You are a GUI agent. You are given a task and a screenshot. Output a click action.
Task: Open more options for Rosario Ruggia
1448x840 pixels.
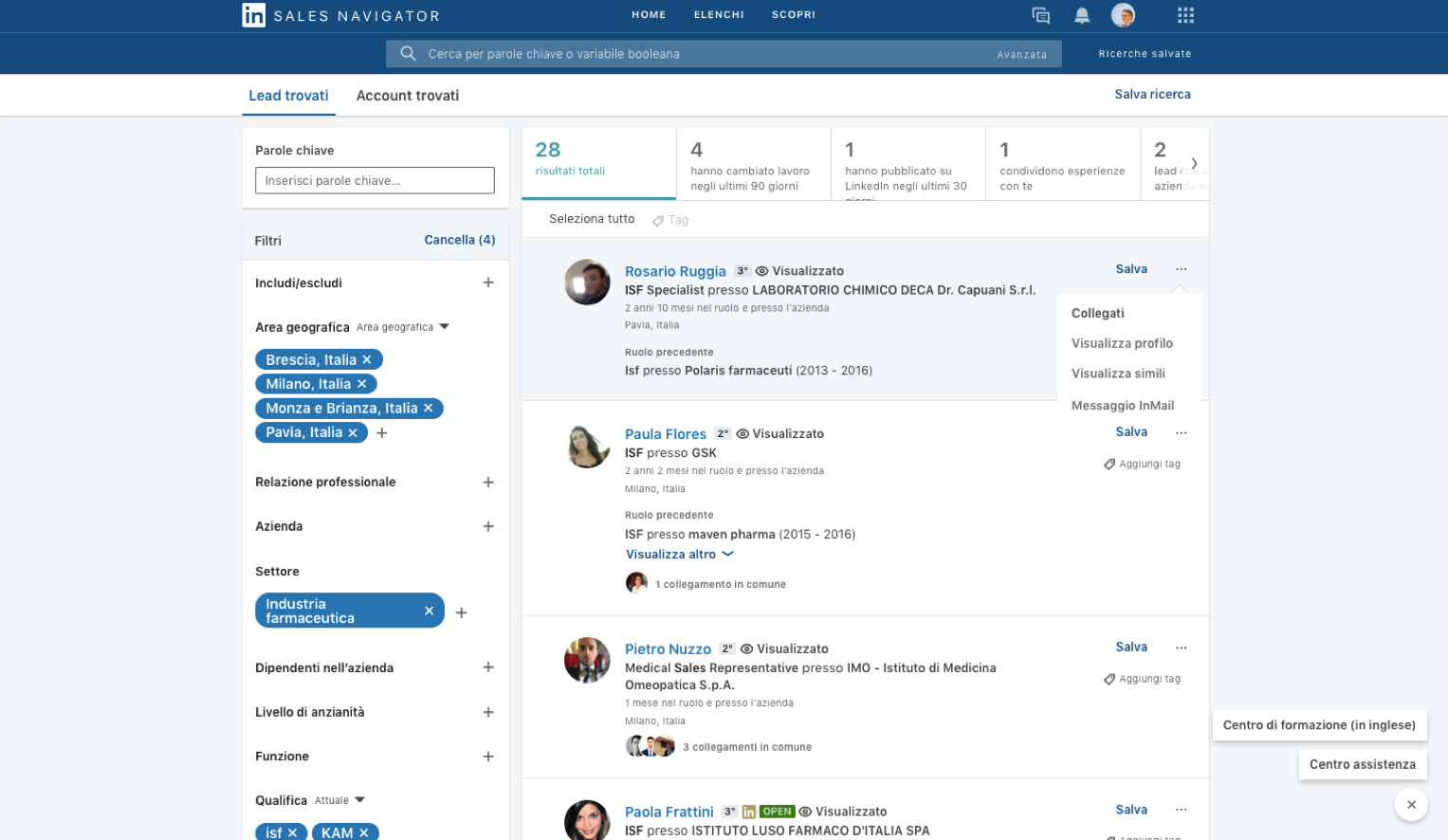point(1181,269)
